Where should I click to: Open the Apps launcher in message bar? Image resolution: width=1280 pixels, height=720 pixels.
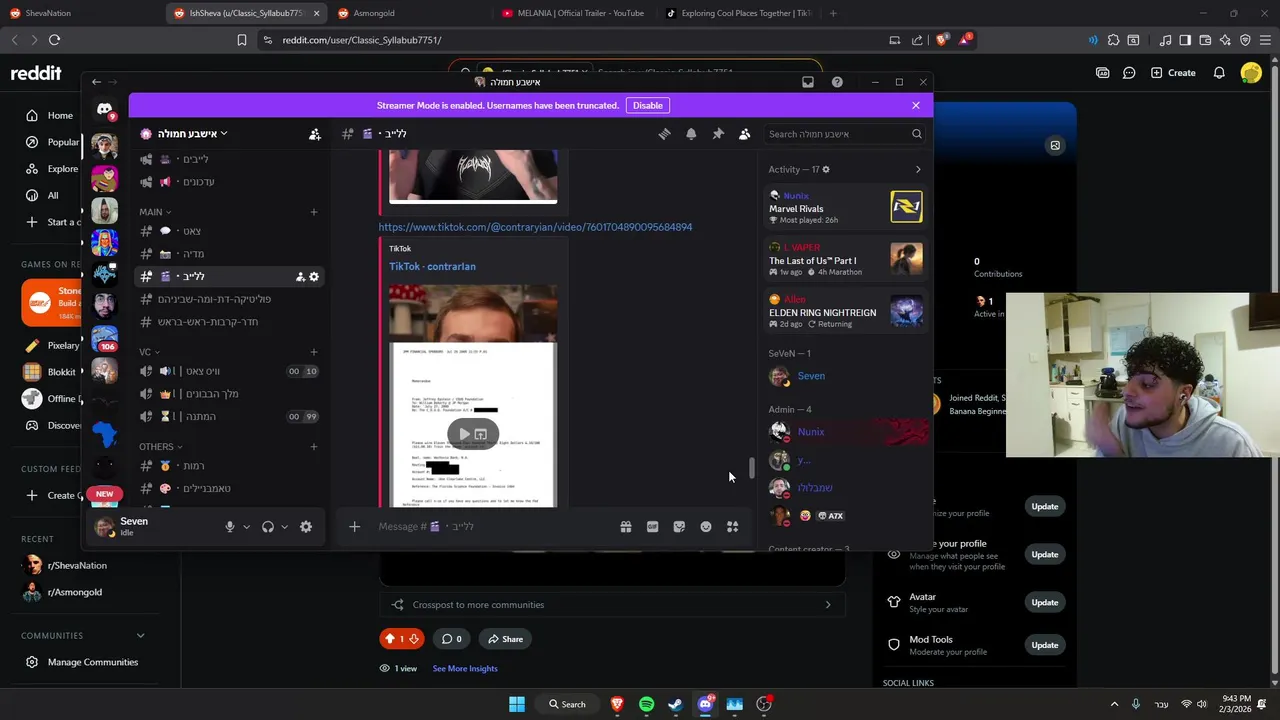coord(732,527)
